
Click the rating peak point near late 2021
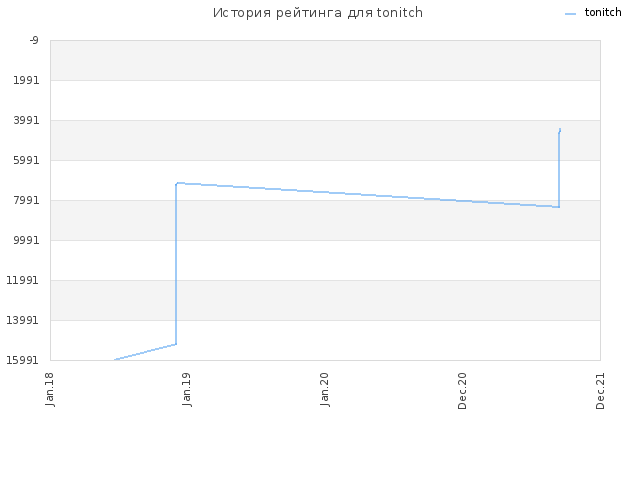point(560,129)
